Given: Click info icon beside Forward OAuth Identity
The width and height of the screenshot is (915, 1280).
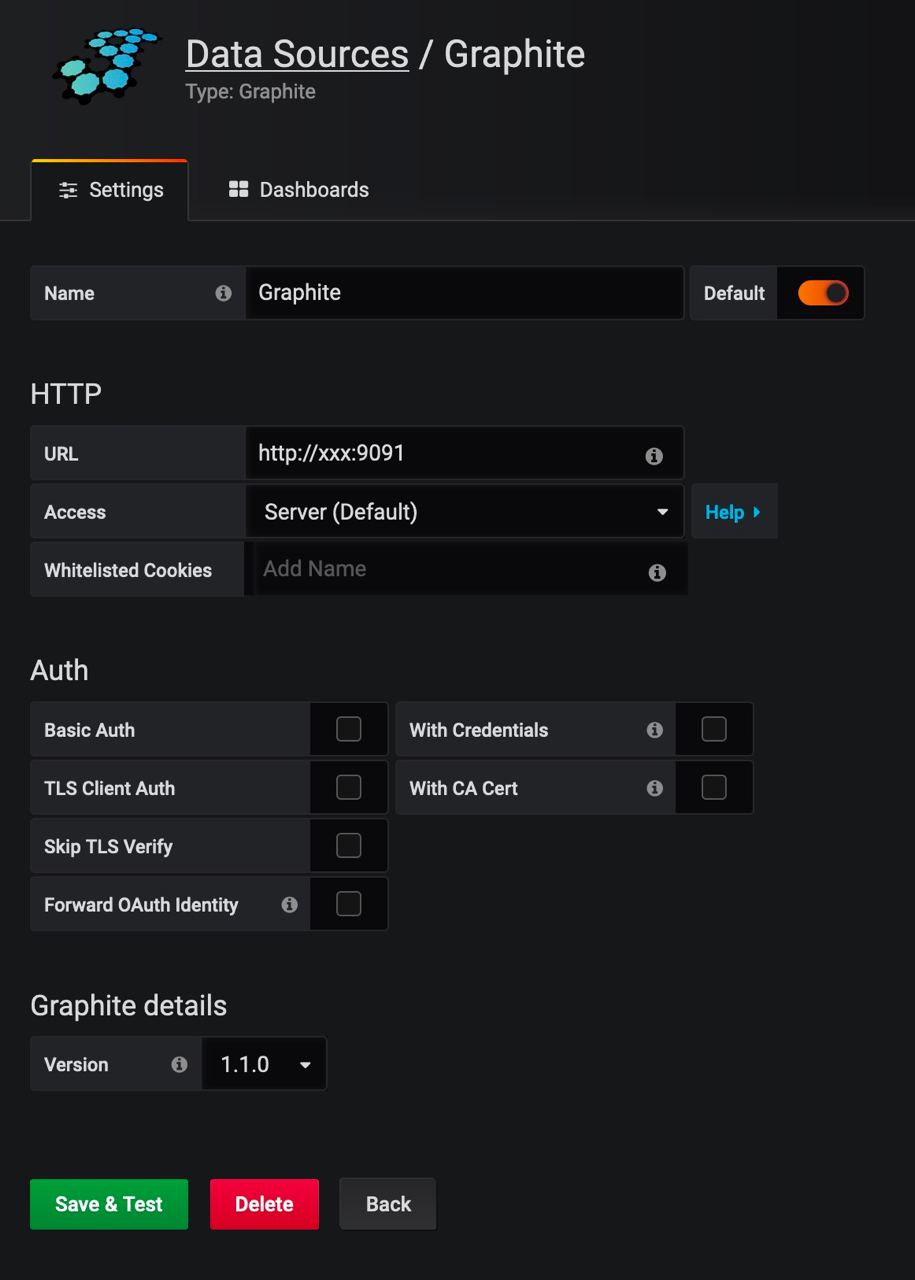Looking at the screenshot, I should [x=289, y=905].
